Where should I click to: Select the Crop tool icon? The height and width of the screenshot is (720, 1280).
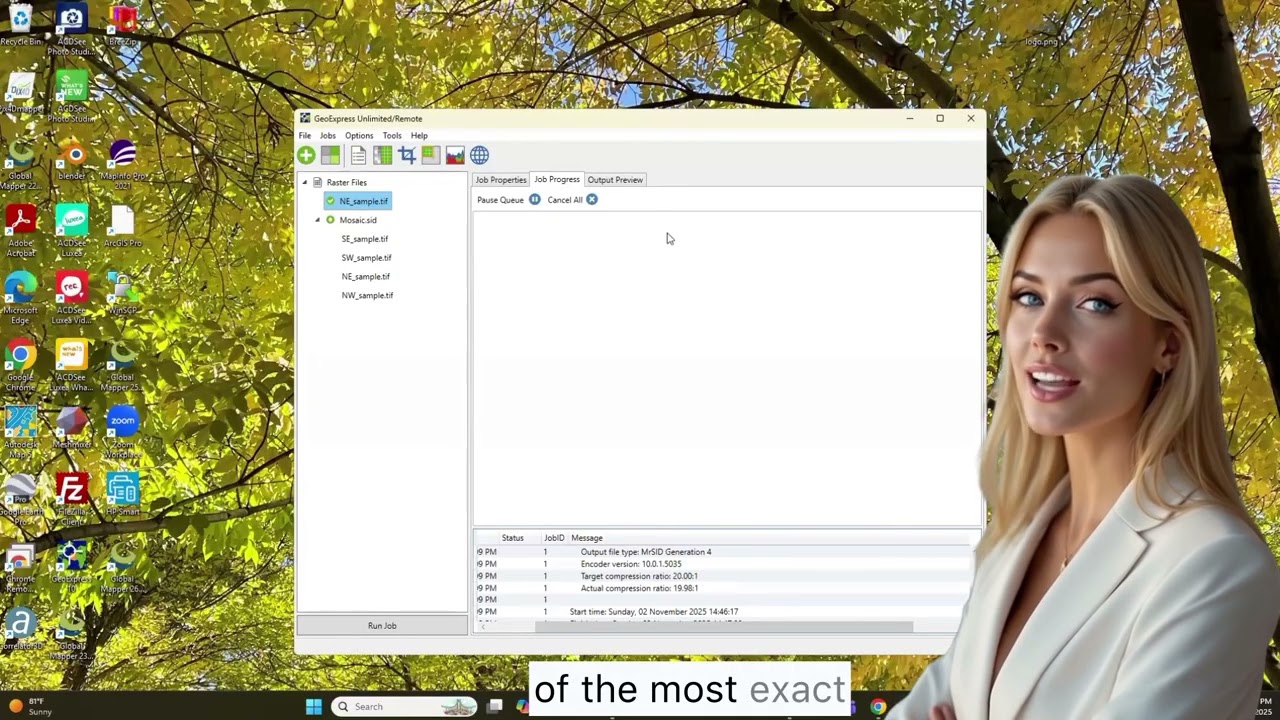[407, 155]
